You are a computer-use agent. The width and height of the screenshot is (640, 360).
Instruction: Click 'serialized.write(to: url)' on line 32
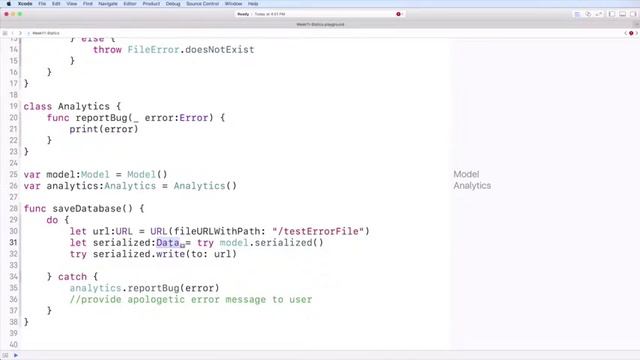coord(164,254)
